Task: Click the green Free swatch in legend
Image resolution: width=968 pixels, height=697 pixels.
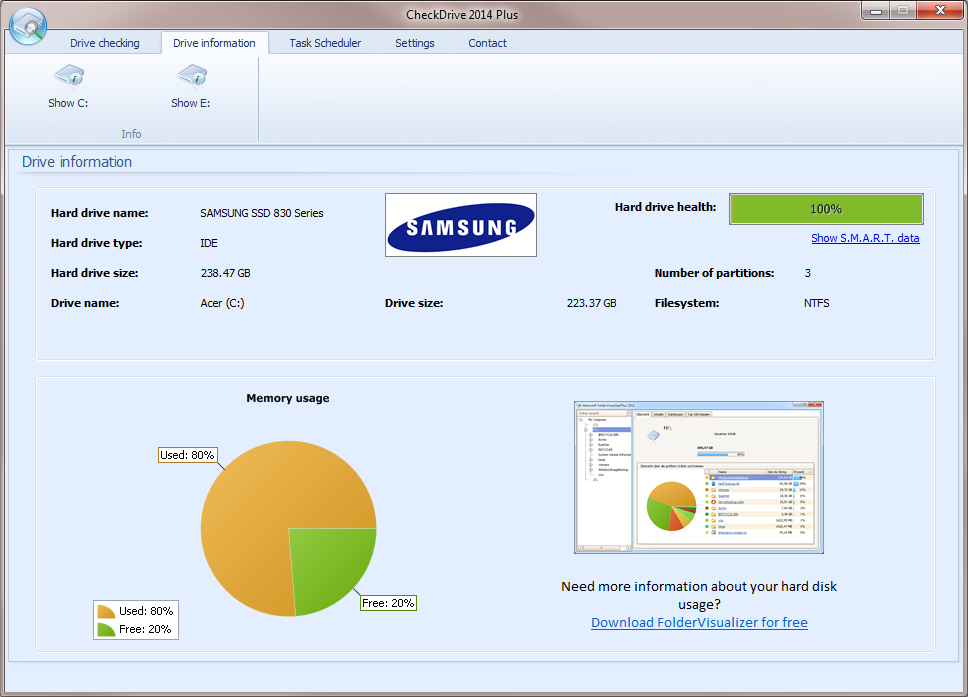Action: pos(106,629)
